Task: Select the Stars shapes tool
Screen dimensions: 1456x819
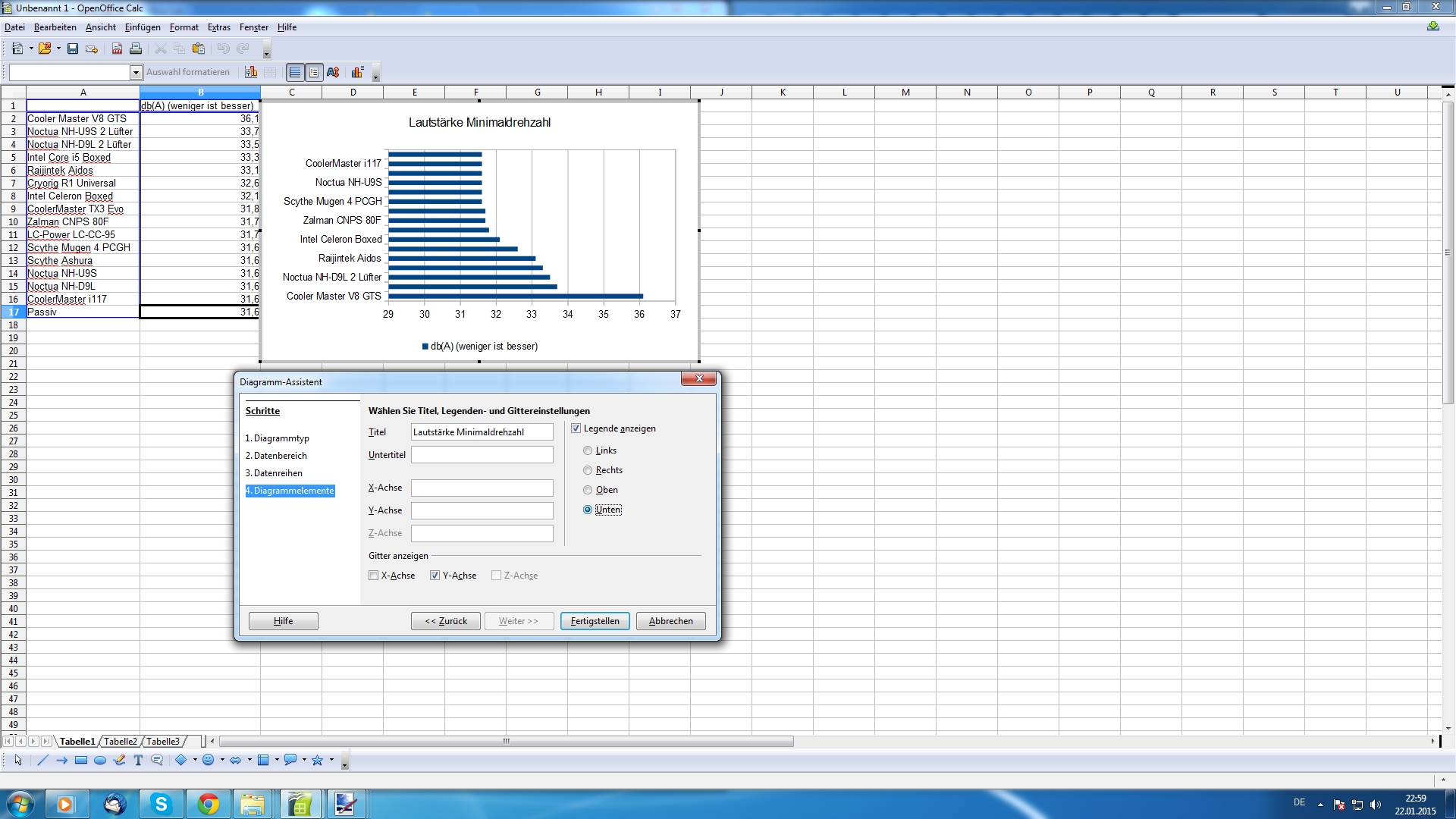Action: point(317,760)
